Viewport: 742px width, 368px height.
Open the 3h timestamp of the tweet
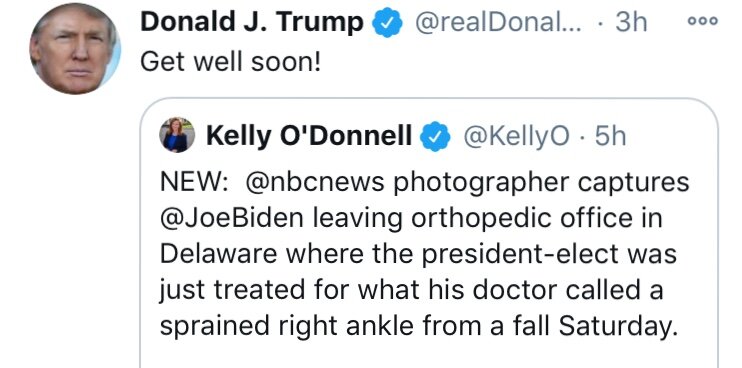[630, 22]
